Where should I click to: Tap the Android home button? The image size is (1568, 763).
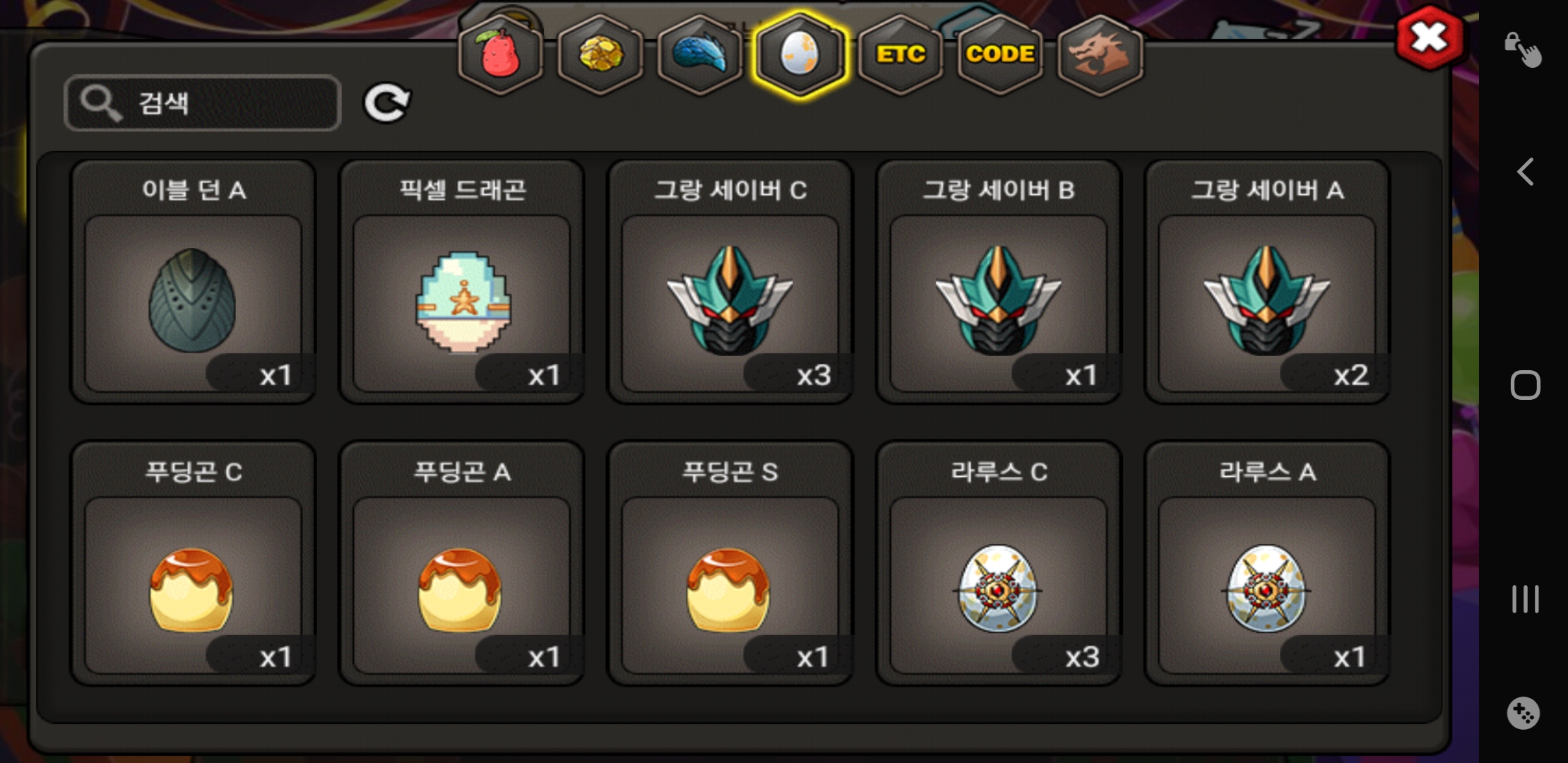(x=1526, y=385)
